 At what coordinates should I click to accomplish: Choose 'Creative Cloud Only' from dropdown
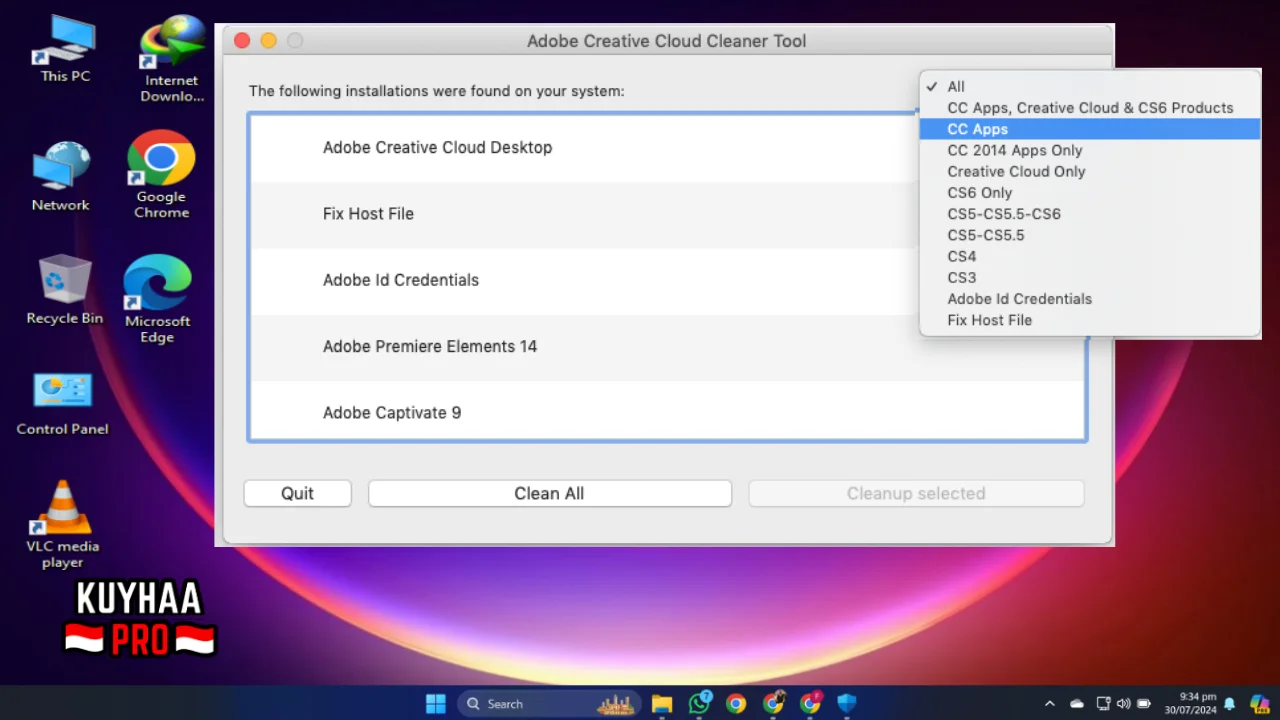tap(1090, 171)
